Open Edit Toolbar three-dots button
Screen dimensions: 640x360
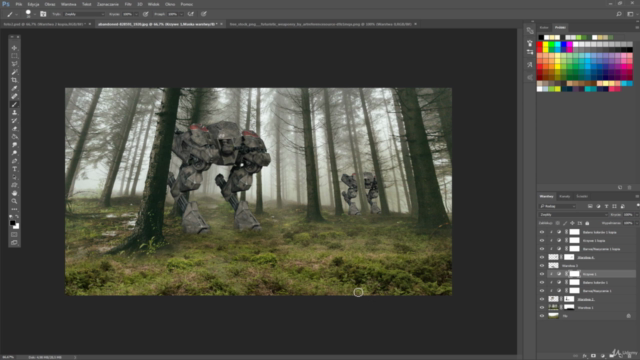pos(14,209)
